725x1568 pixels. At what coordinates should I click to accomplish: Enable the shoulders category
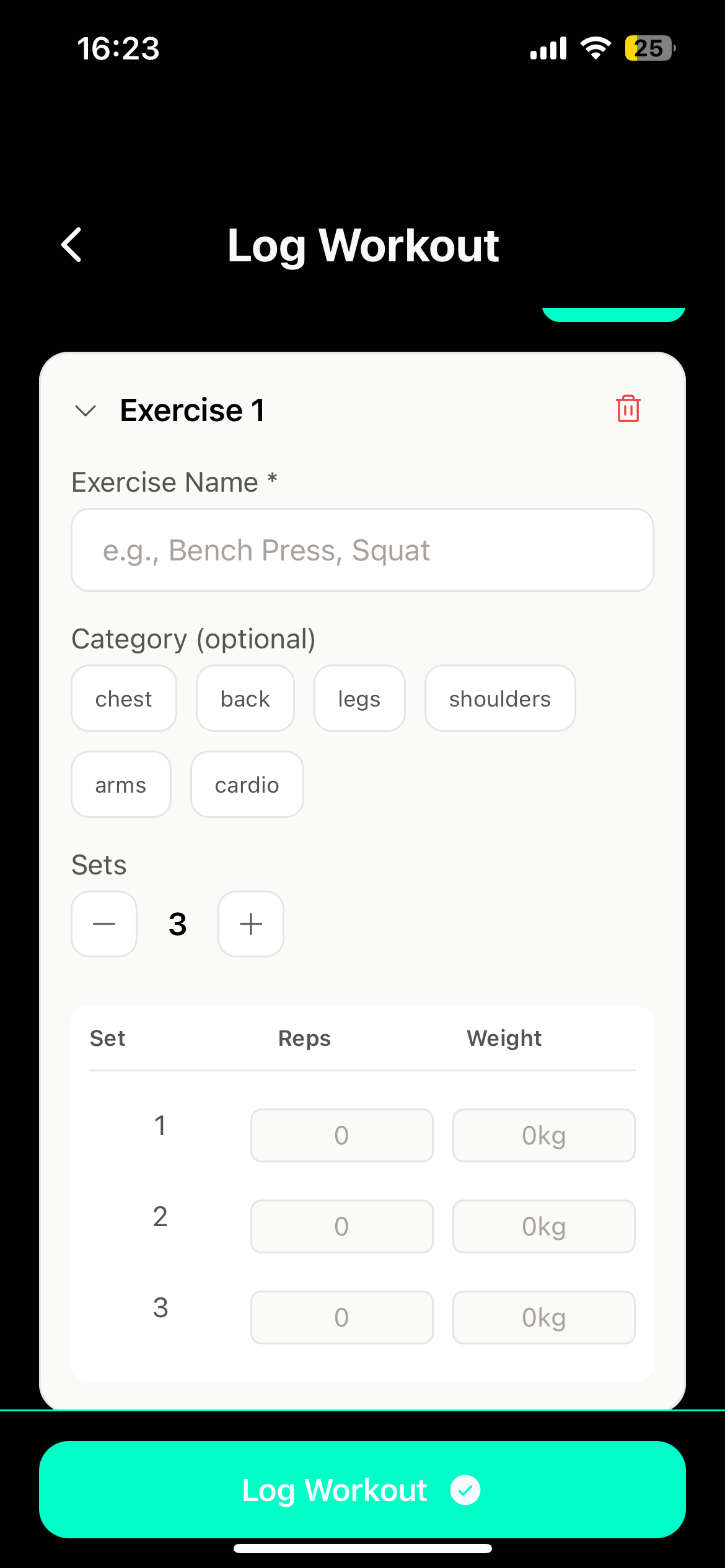click(x=499, y=699)
